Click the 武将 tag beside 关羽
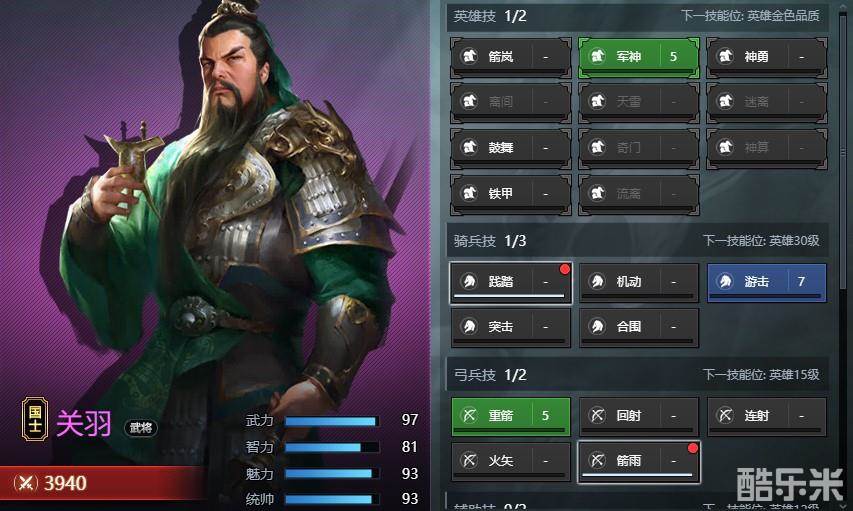 141,428
